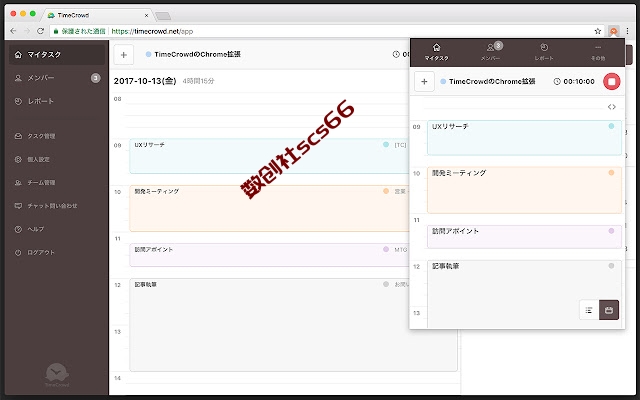Stop the running timer with red button

click(611, 81)
